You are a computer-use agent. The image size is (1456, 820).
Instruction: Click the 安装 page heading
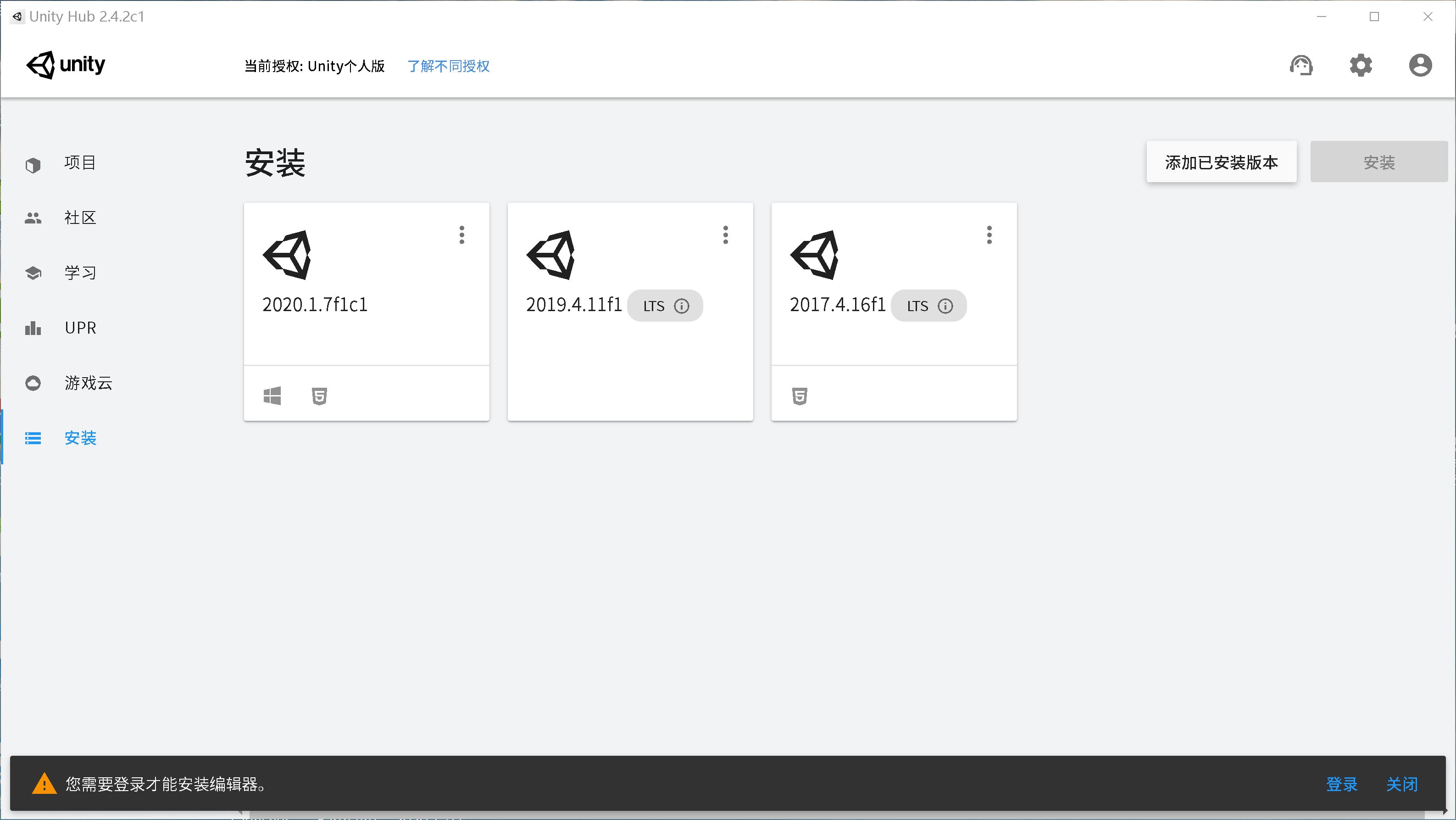point(275,163)
